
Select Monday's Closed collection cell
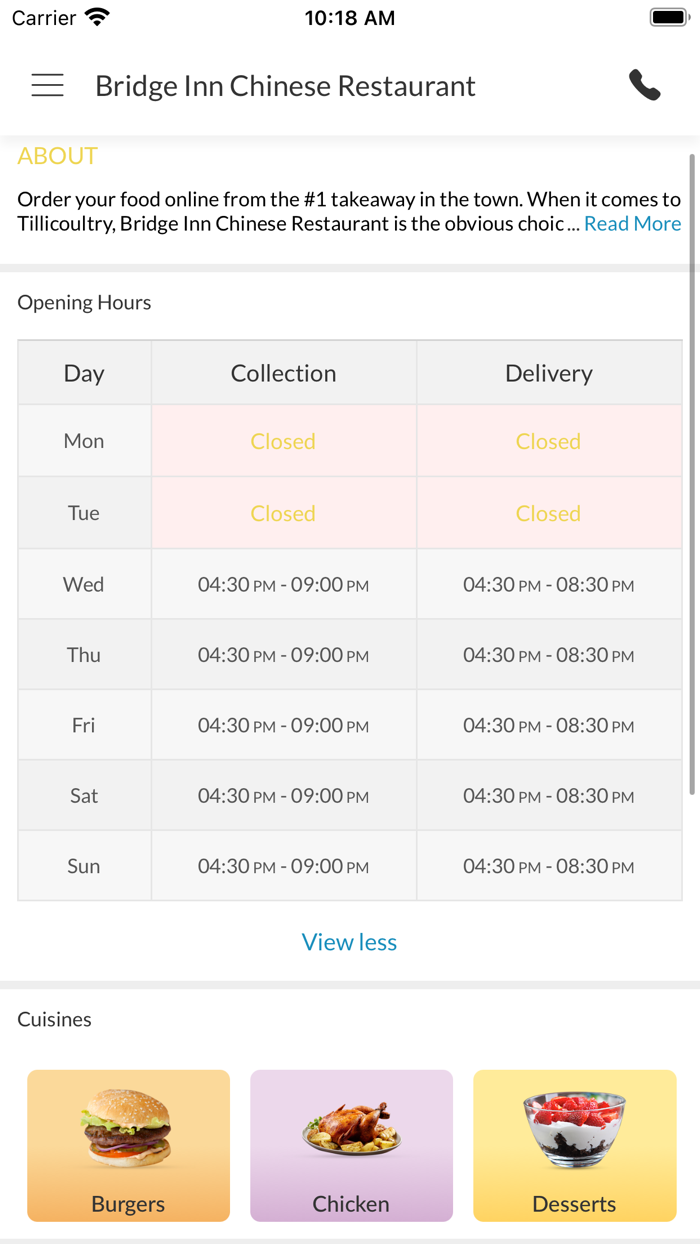coord(283,441)
